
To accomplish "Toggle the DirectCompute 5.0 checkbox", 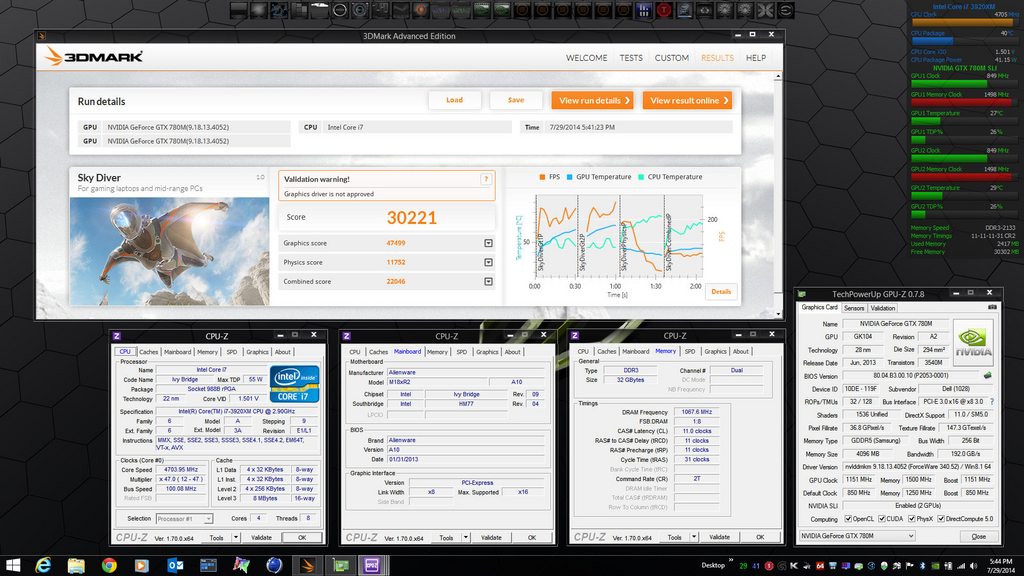I will coord(941,519).
